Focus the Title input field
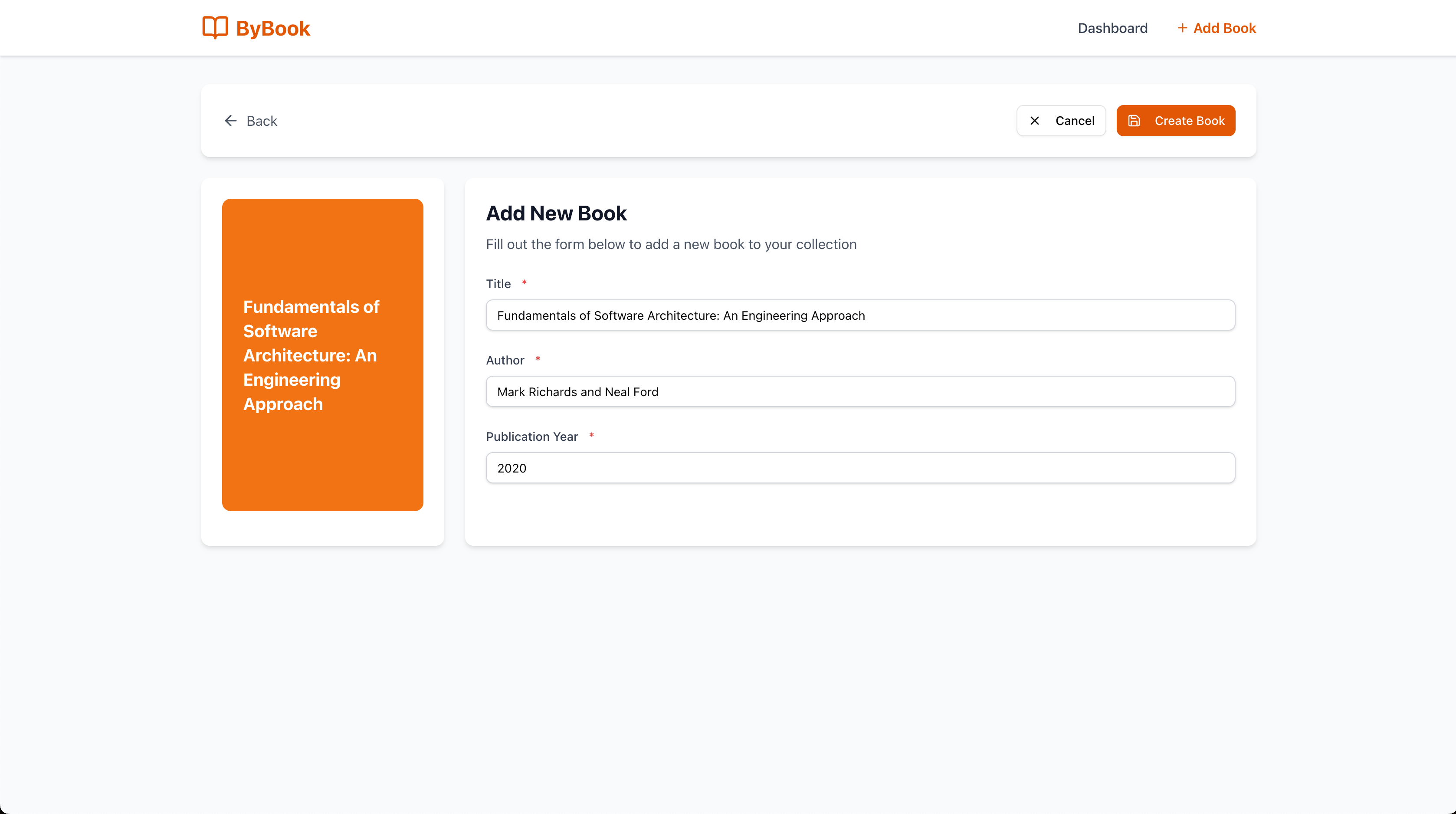Viewport: 1456px width, 814px height. (x=860, y=315)
